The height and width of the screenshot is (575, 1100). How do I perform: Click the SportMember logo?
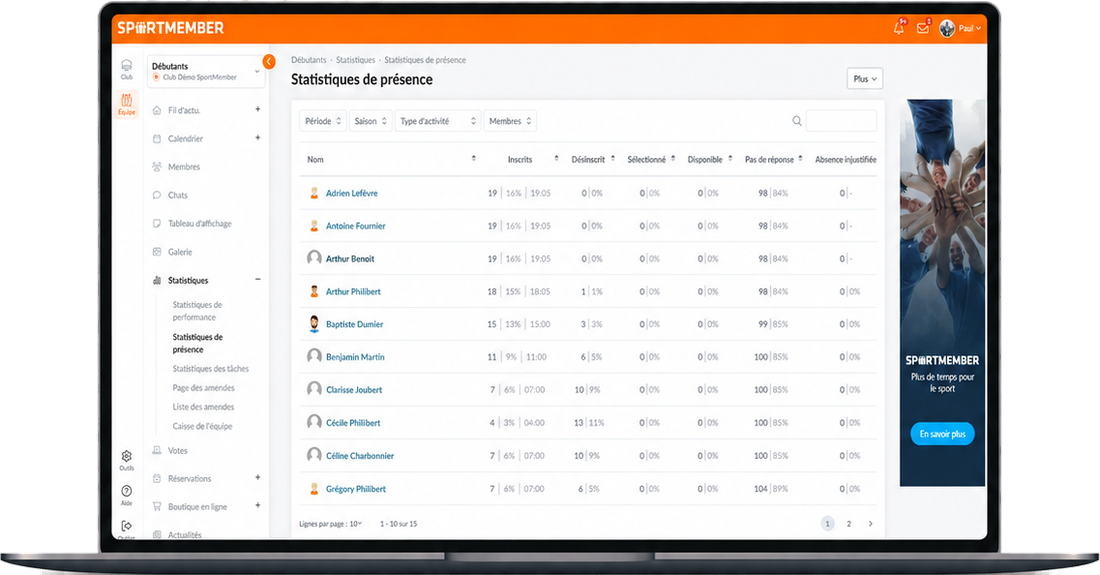tap(170, 28)
